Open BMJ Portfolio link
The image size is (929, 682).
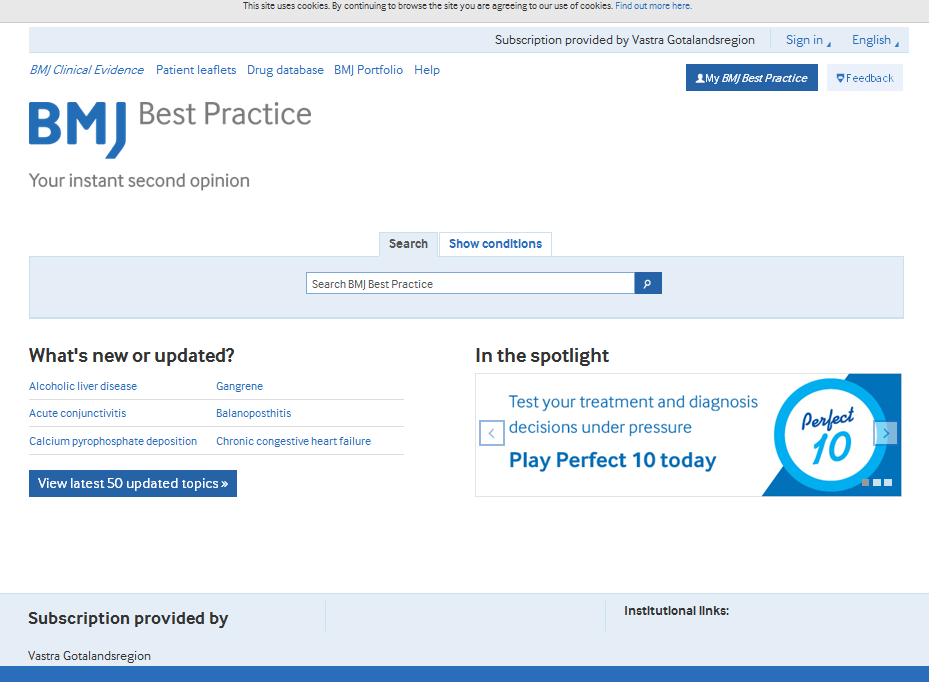pos(369,70)
